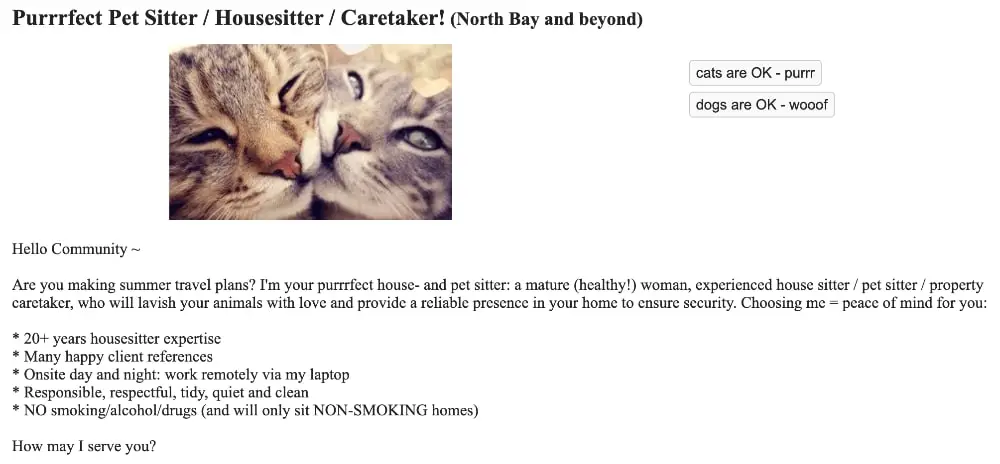Click the "How may I serve you?" line
The image size is (1000, 464).
click(84, 446)
